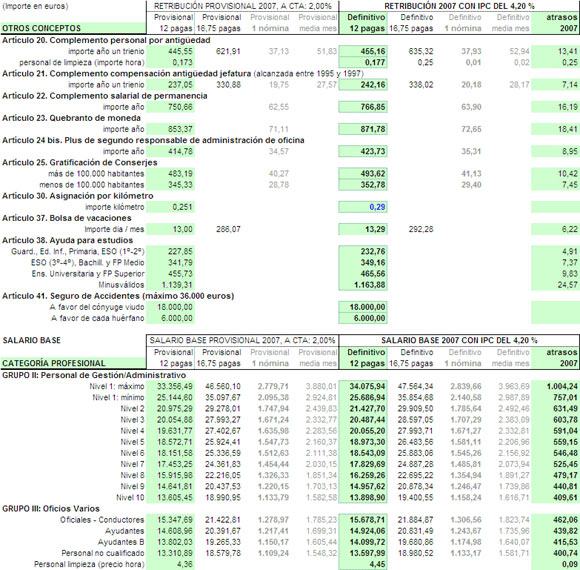Click the SALARIO BASE 2007 CON IPC header
Viewport: 580px width, 570px height.
pyautogui.click(x=459, y=340)
